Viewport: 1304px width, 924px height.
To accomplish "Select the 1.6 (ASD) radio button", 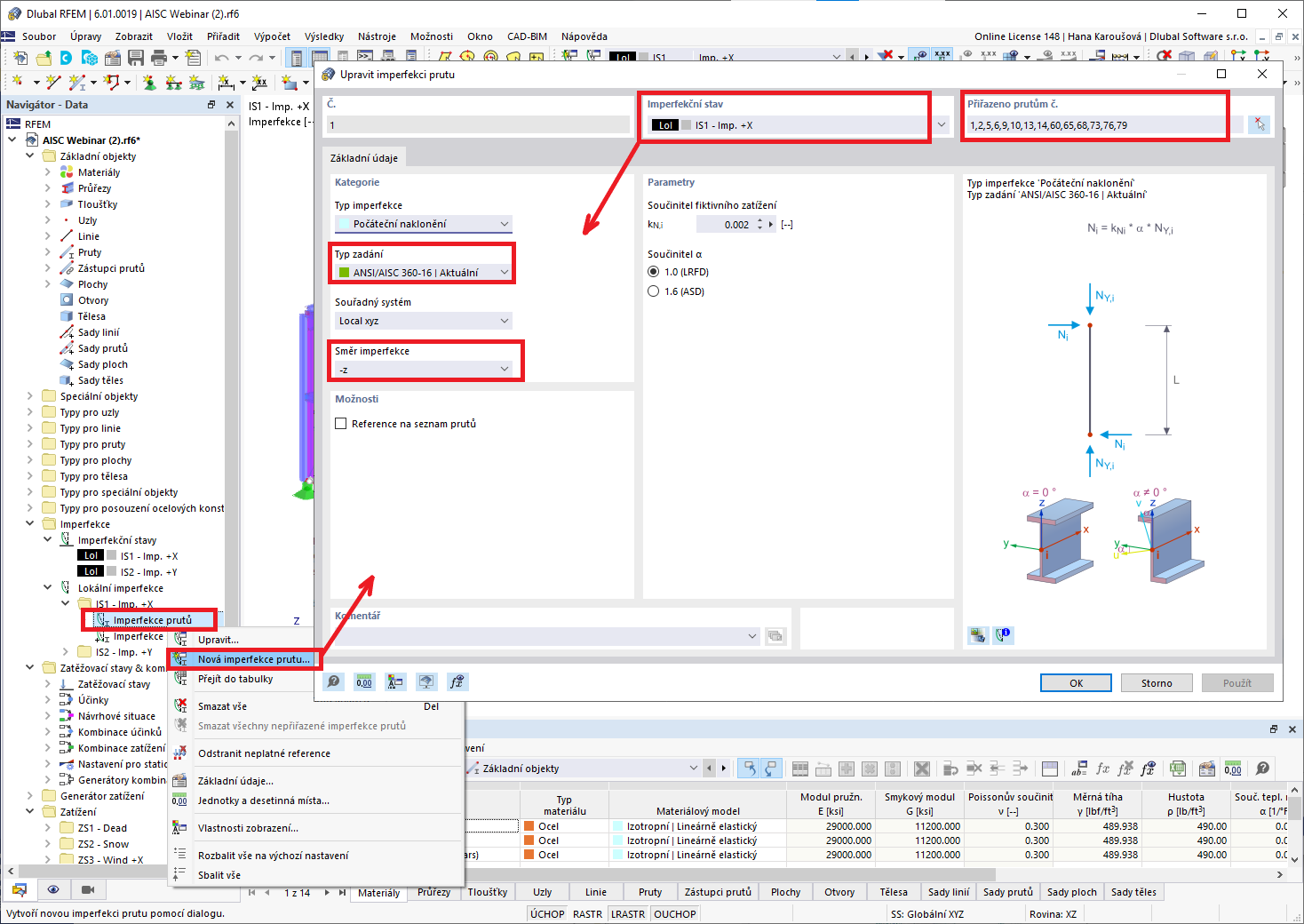I will tap(654, 291).
